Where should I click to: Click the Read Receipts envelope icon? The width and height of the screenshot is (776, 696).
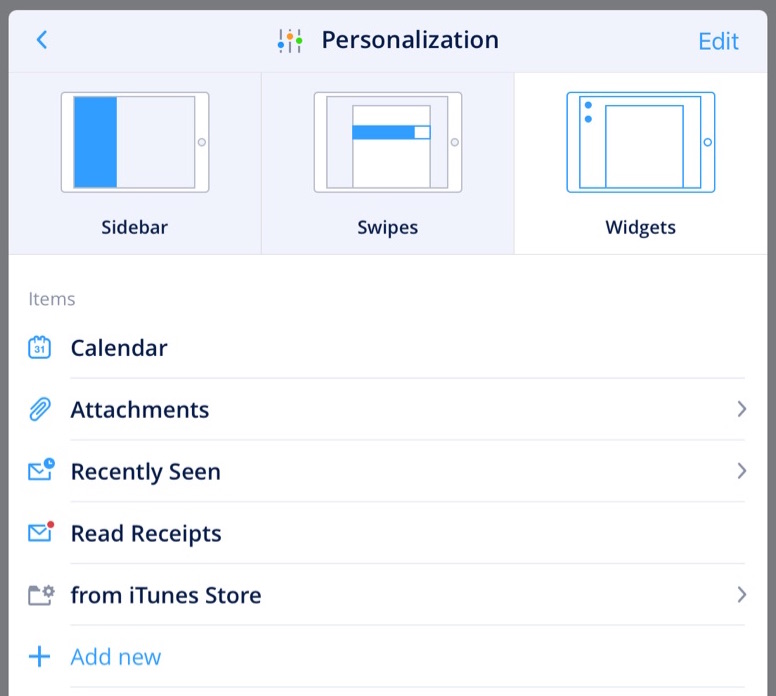click(x=40, y=533)
